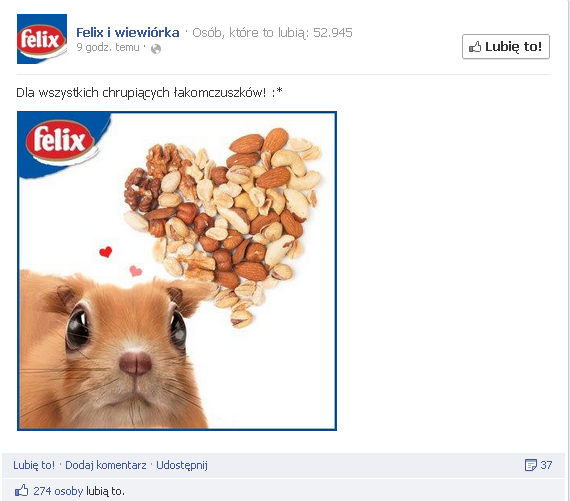Click the page likes count 52.945 text
This screenshot has height=501, width=570.
pyautogui.click(x=333, y=33)
